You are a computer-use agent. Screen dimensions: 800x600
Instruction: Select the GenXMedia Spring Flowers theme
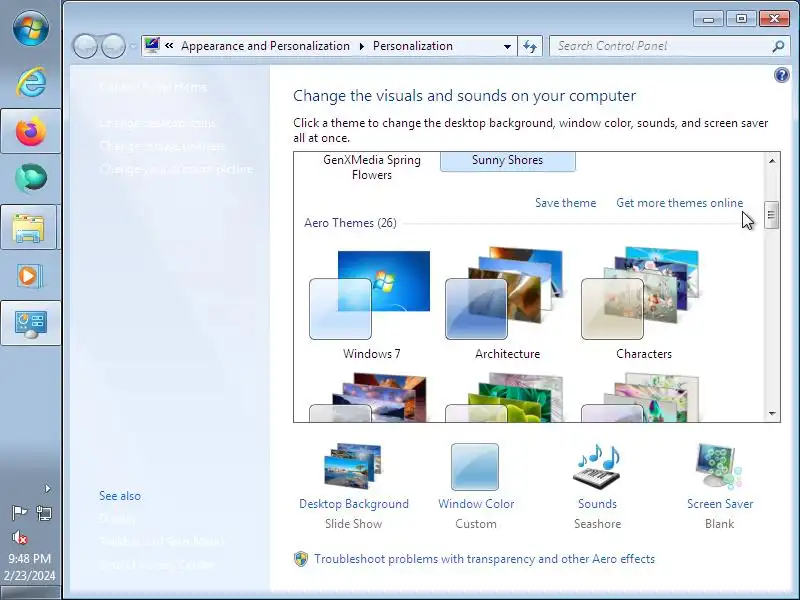pos(372,167)
